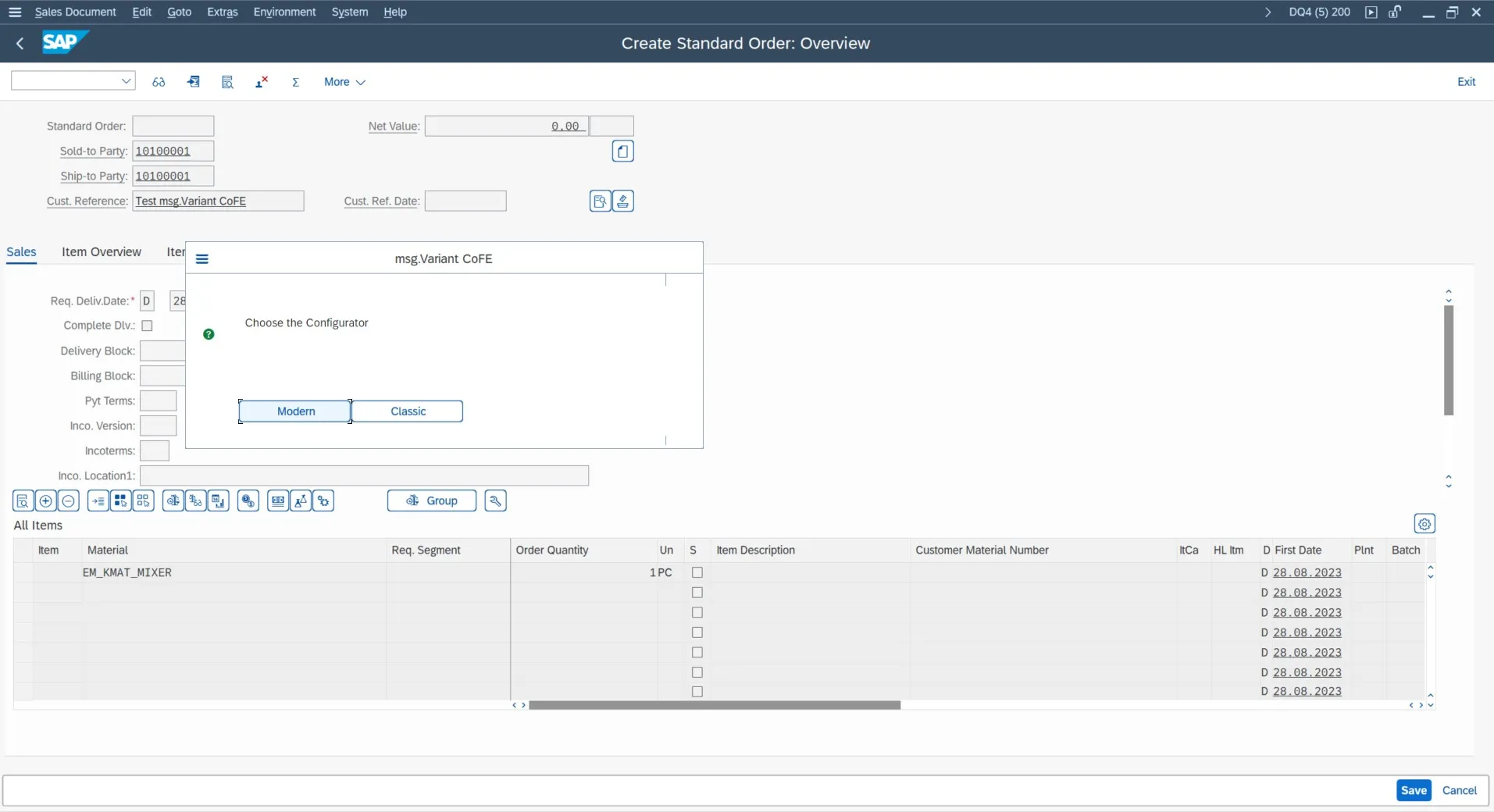Open table settings gear icon
Screen dimensions: 1494x812
click(1424, 524)
